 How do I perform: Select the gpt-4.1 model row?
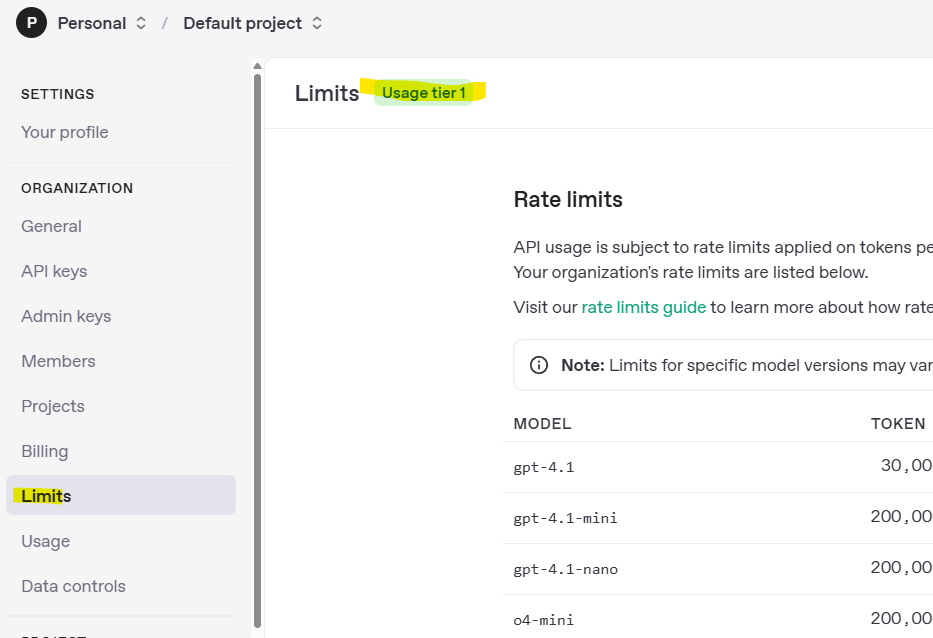pyautogui.click(x=718, y=467)
